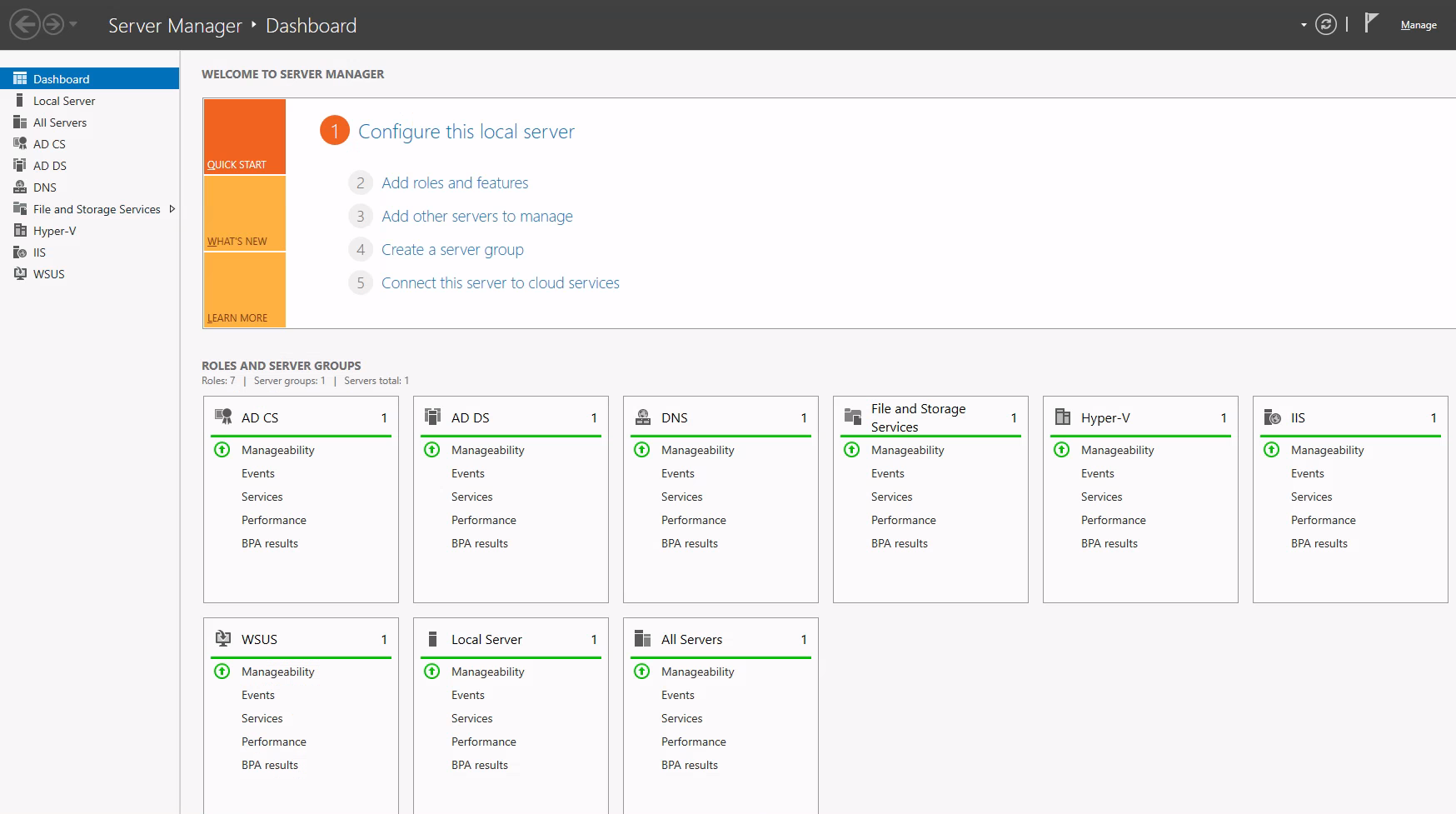Click the Dashboard breadcrumb in title bar
This screenshot has height=814, width=1456.
point(311,26)
